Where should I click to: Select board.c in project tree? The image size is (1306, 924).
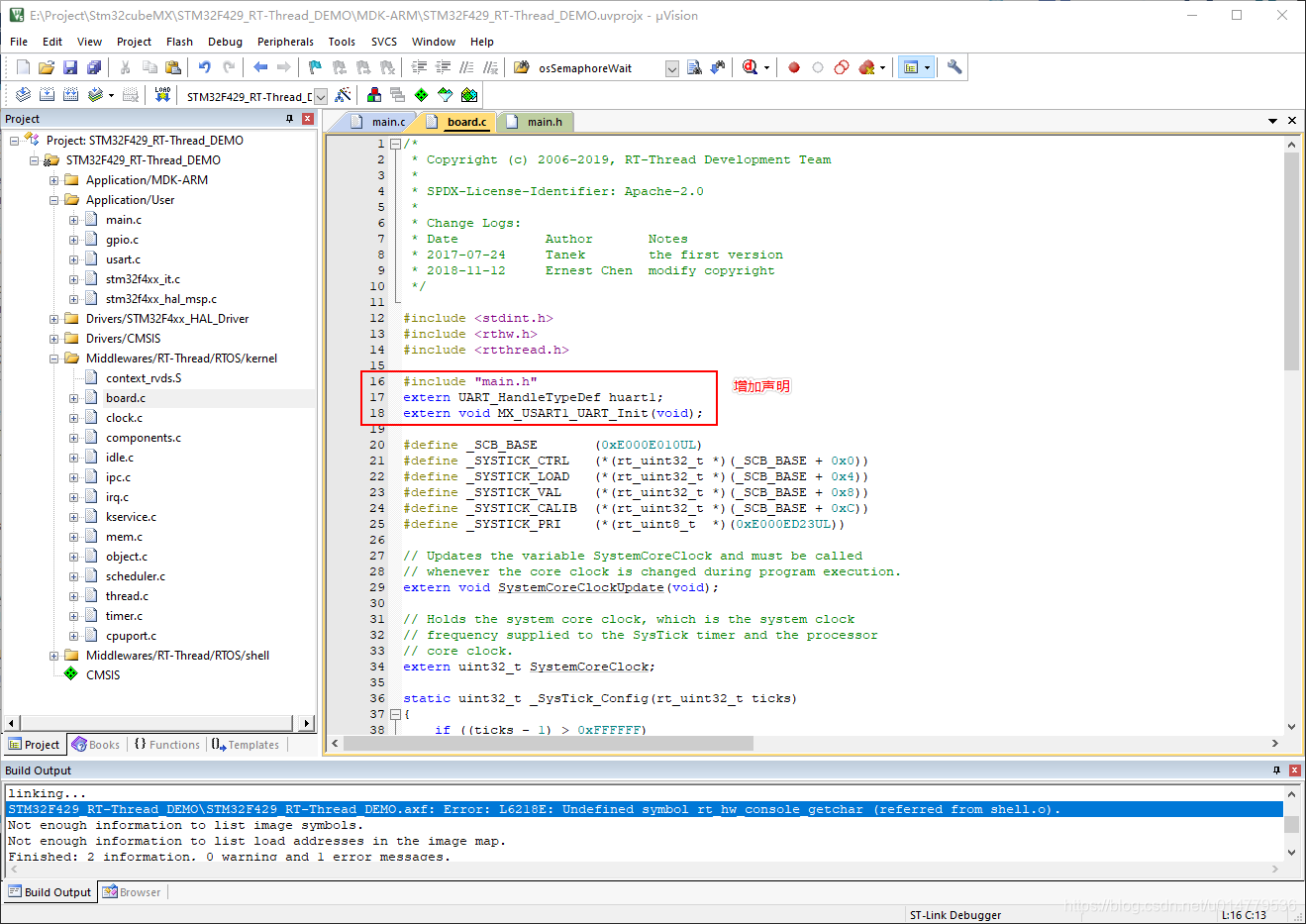126,398
